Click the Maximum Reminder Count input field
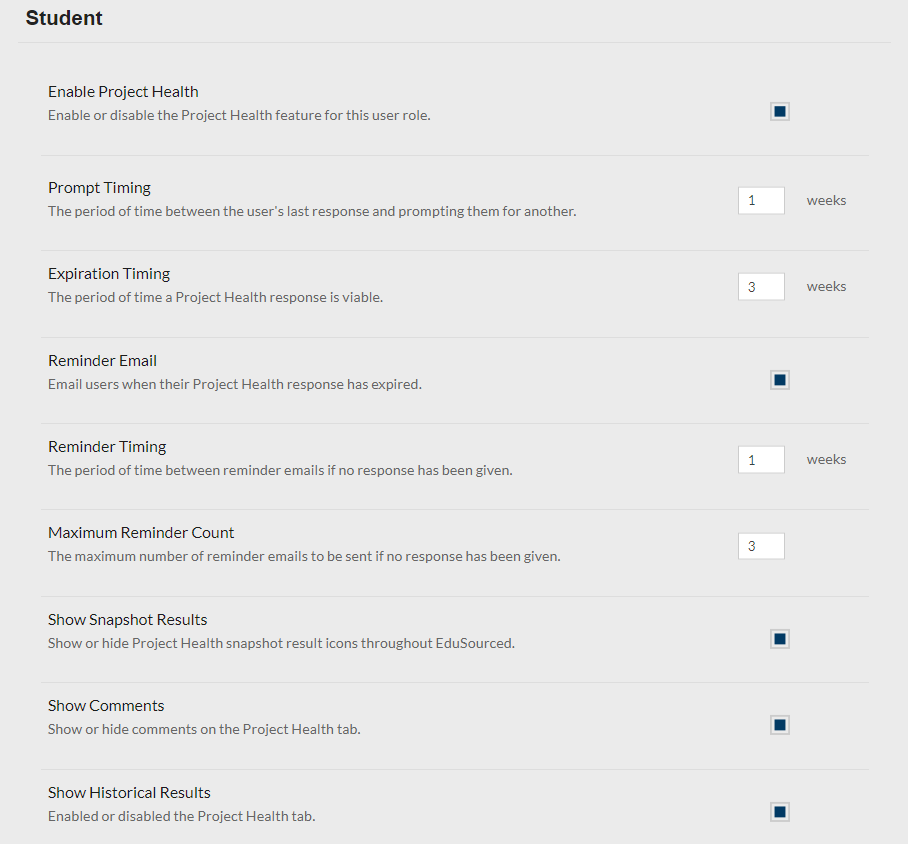This screenshot has height=844, width=908. coord(761,546)
